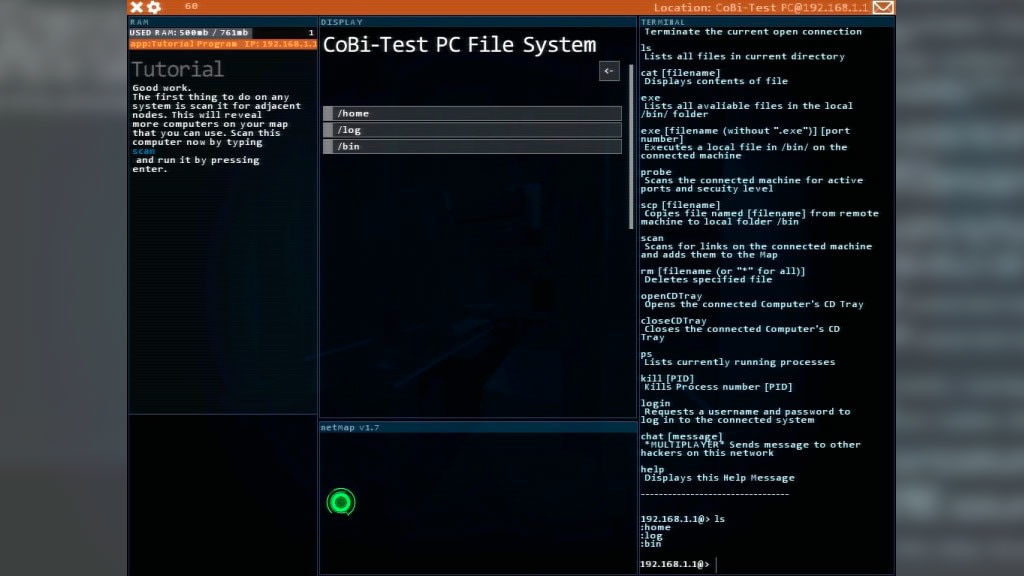Expand the /log directory
Screen dimensions: 1024x576
tap(472, 130)
